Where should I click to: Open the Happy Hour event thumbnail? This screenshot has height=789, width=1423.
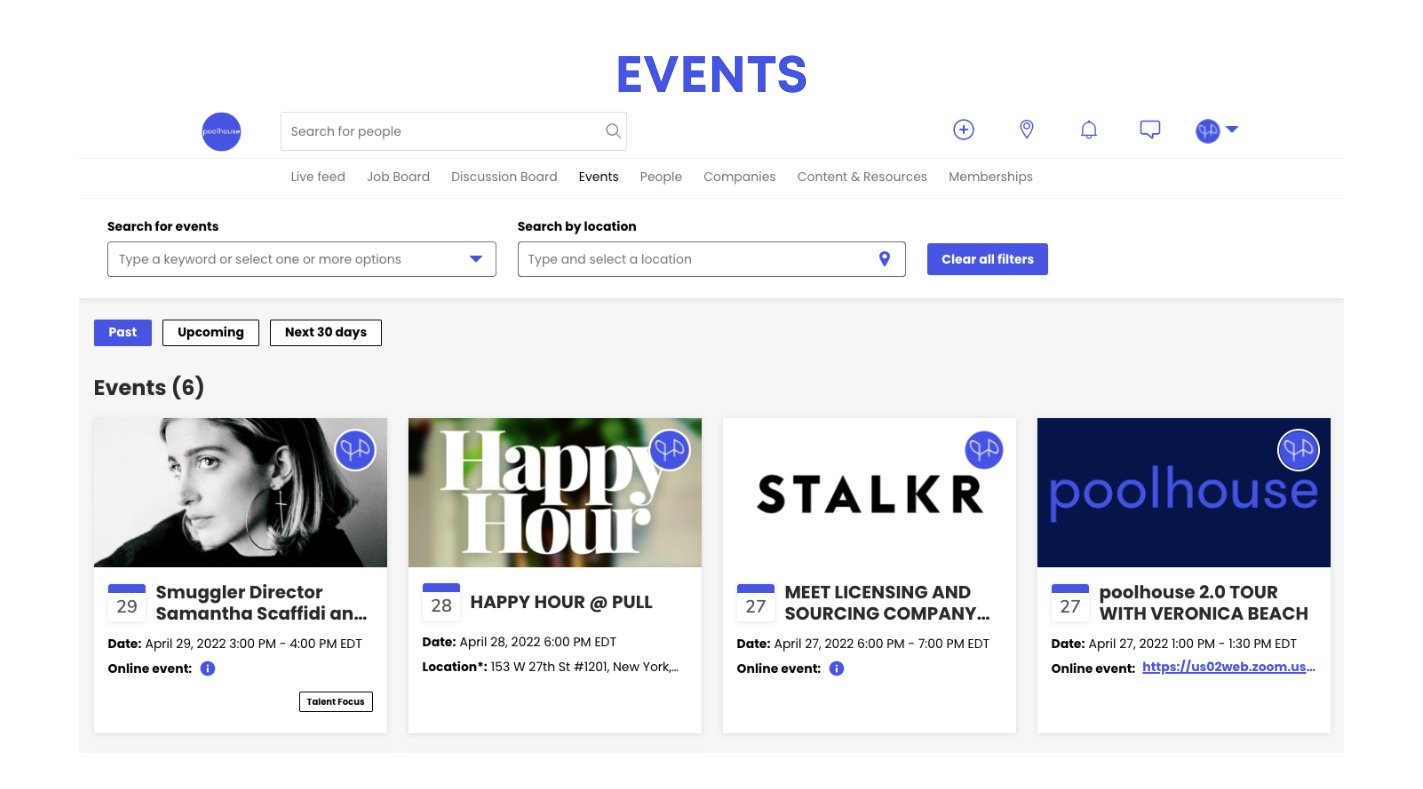[x=555, y=492]
